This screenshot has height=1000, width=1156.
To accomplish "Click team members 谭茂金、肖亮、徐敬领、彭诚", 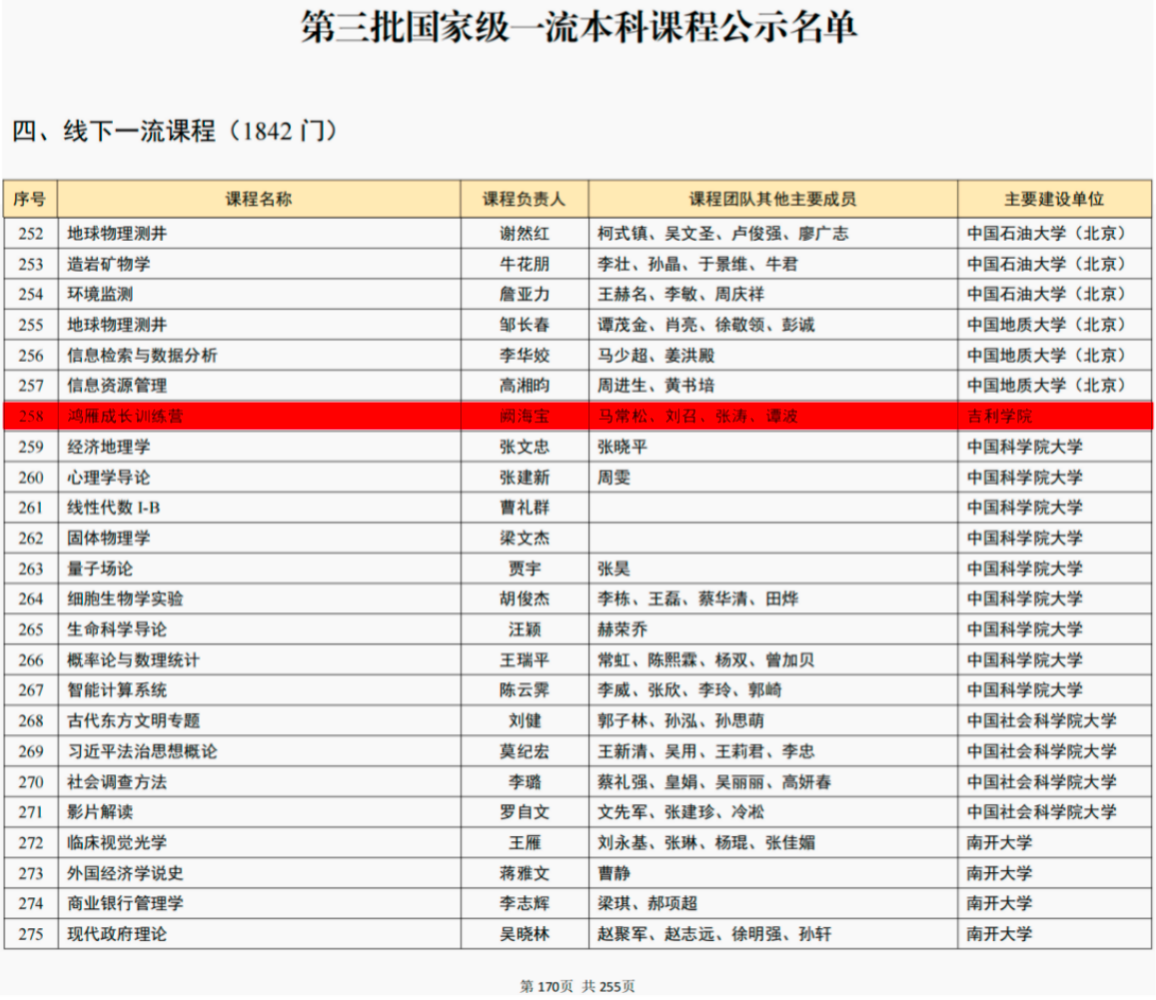I will coord(706,325).
